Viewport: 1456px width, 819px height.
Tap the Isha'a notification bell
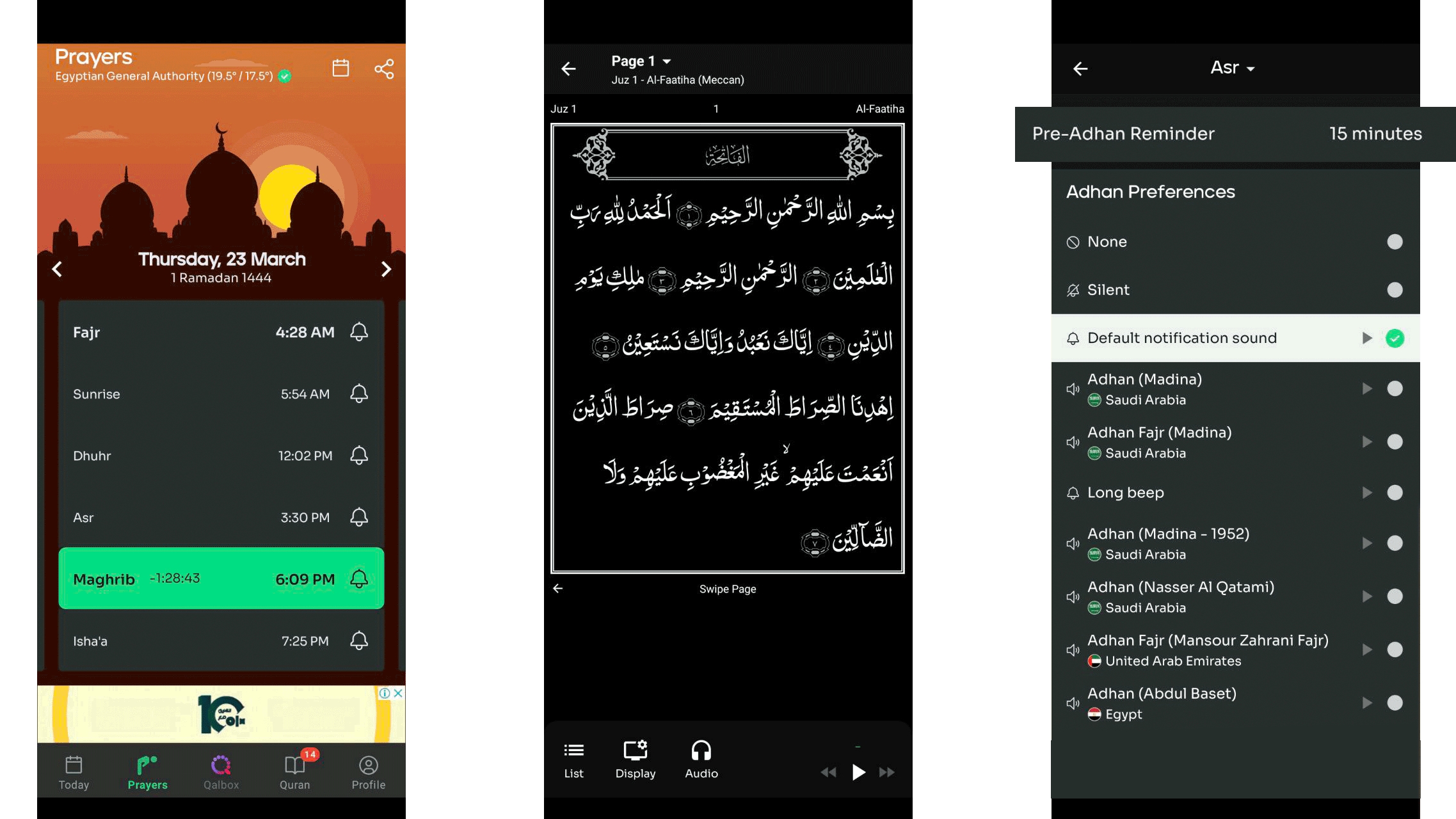click(x=359, y=640)
